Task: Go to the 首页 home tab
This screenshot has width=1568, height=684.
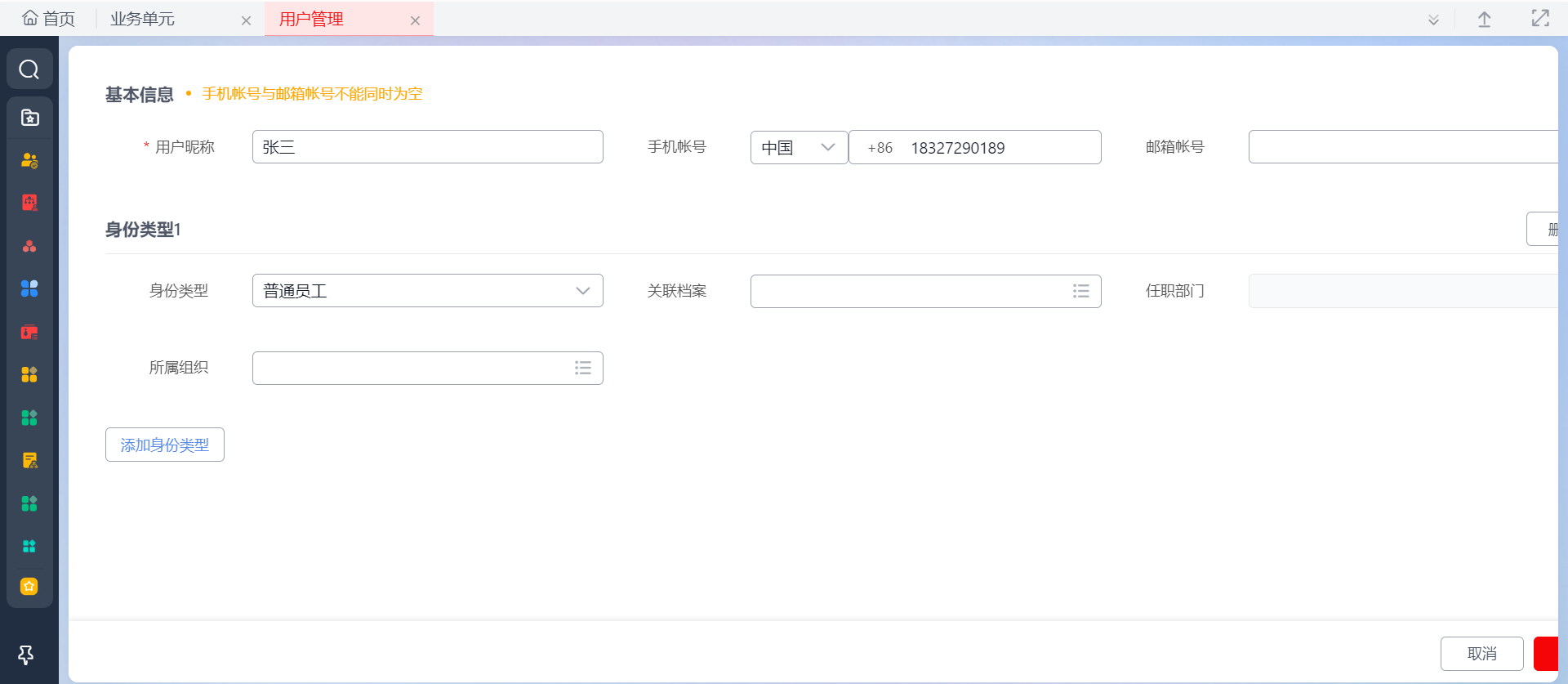Action: pyautogui.click(x=49, y=19)
